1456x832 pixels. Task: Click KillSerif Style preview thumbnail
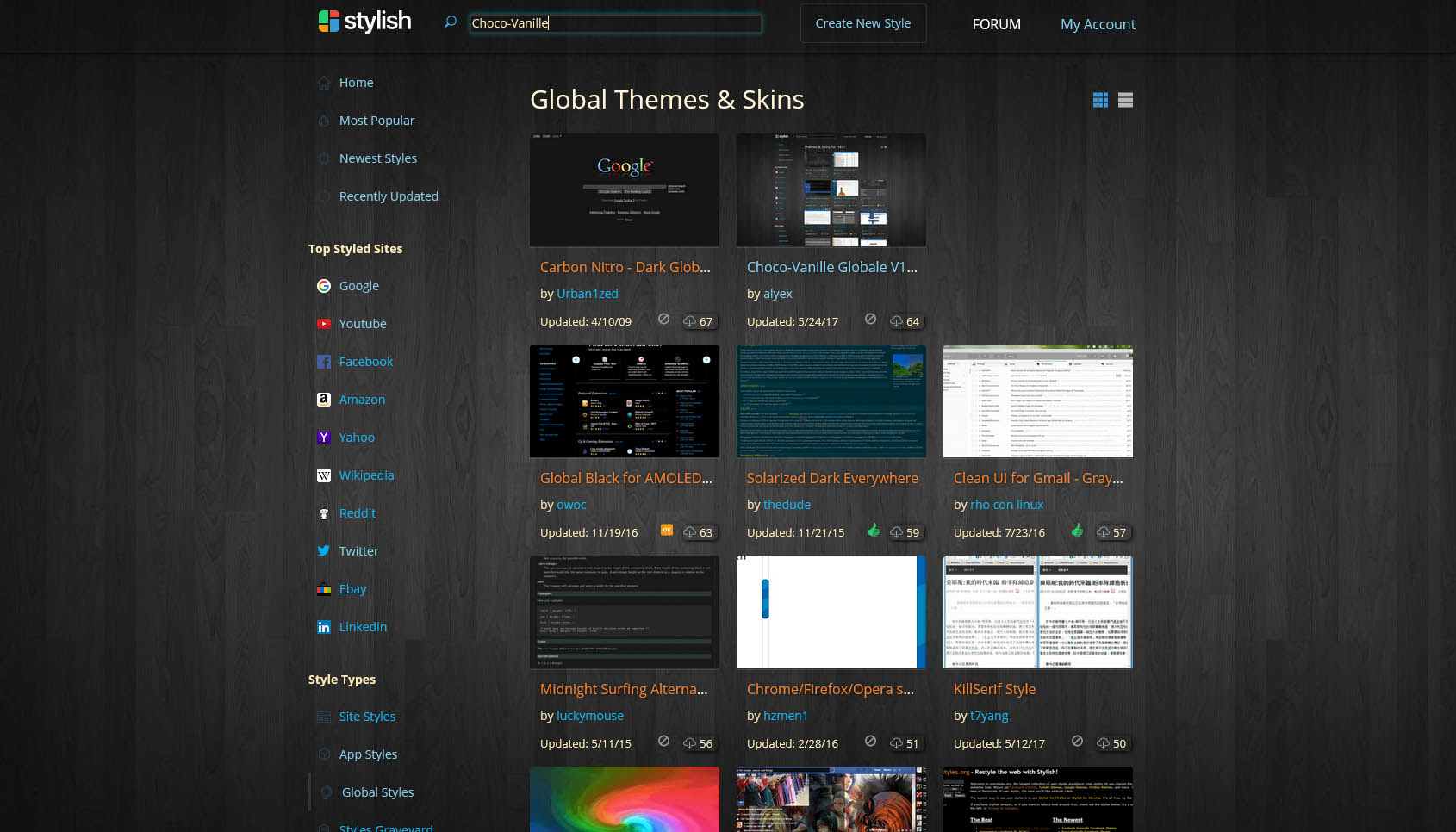click(x=1038, y=612)
